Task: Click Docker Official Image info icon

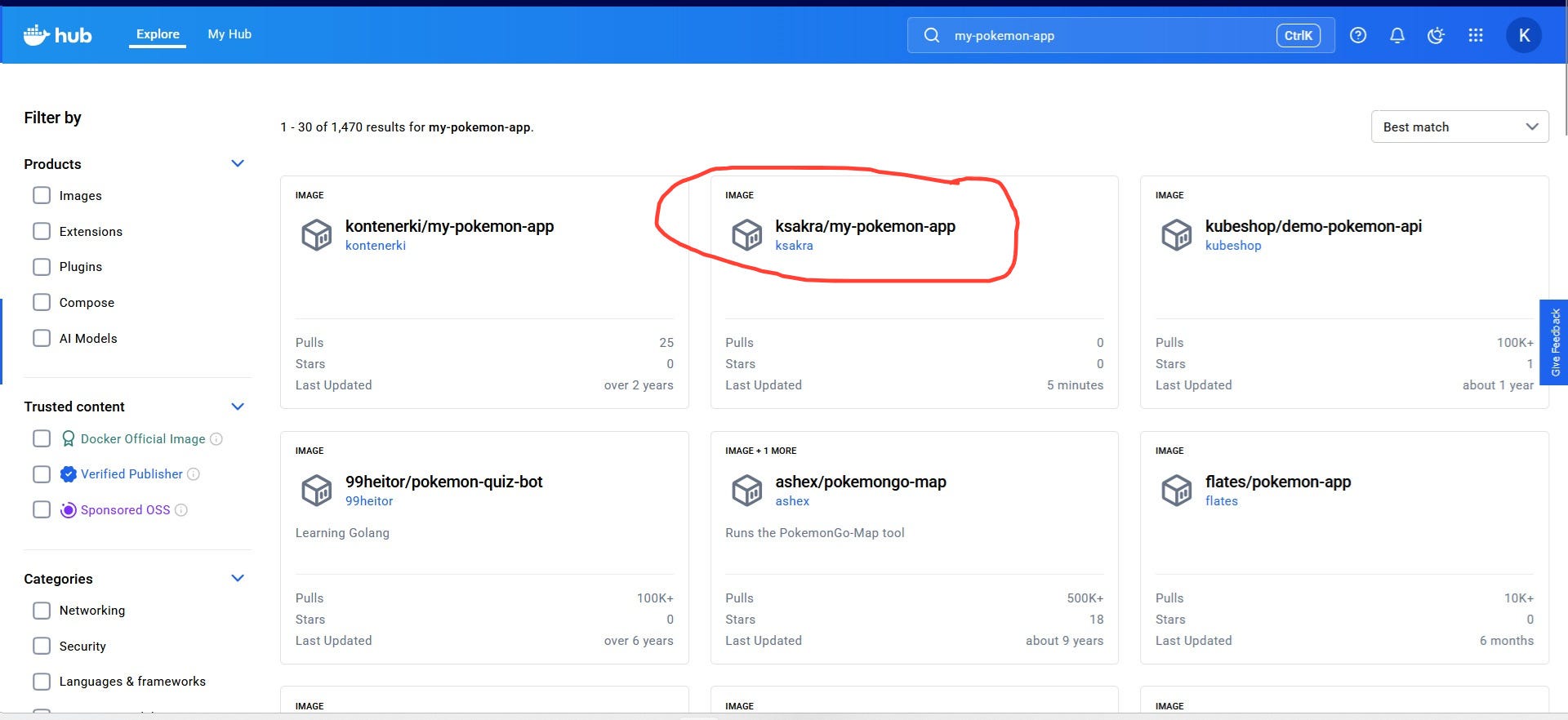Action: pos(216,439)
